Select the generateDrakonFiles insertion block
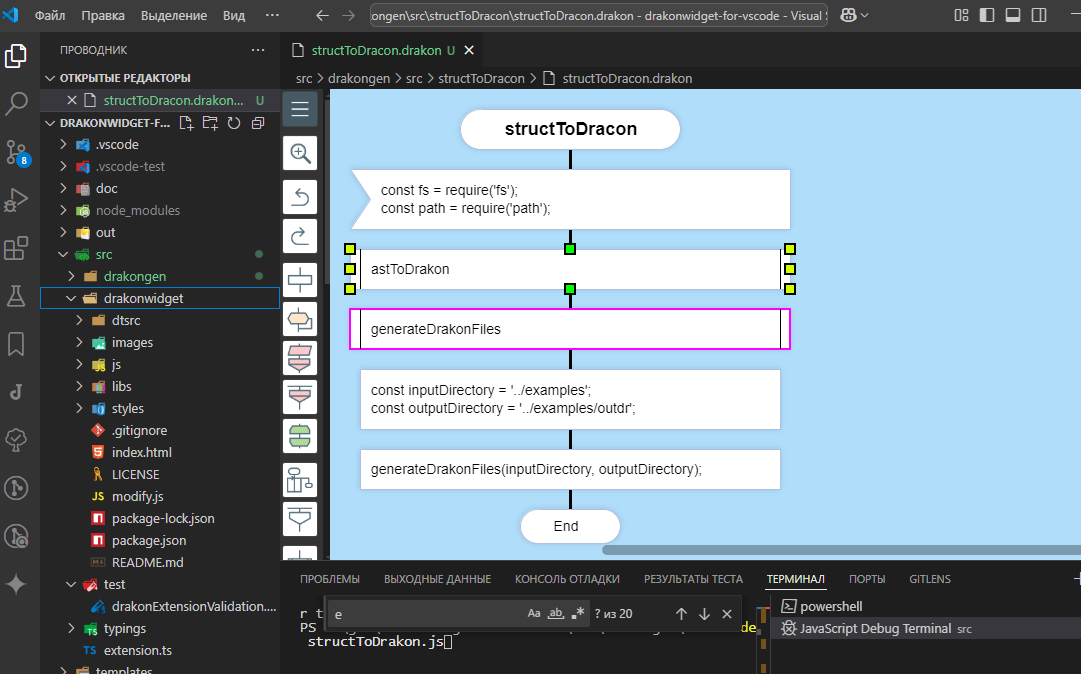Viewport: 1081px width, 674px height. [570, 329]
